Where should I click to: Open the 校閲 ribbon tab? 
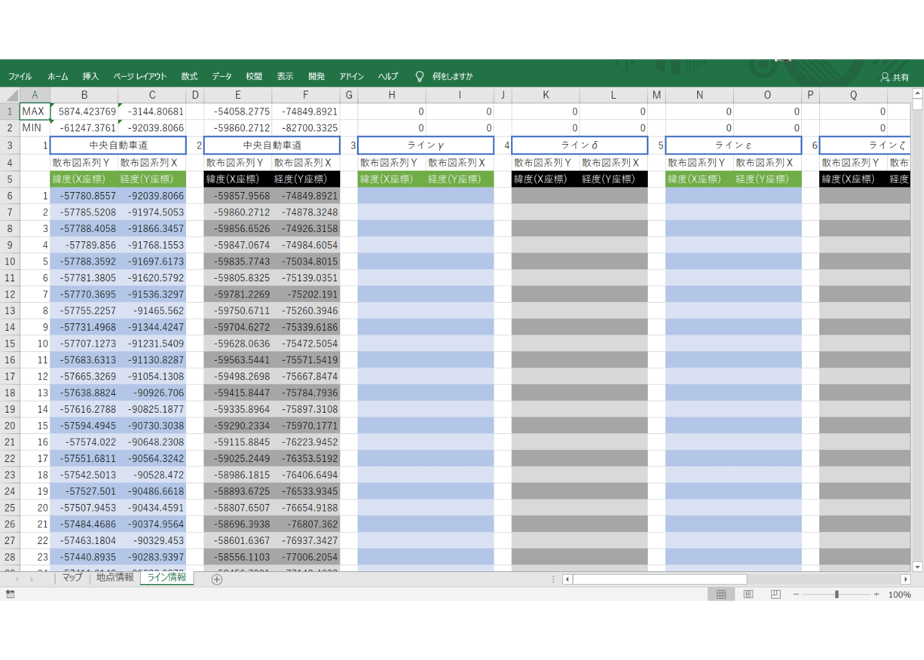pos(254,76)
